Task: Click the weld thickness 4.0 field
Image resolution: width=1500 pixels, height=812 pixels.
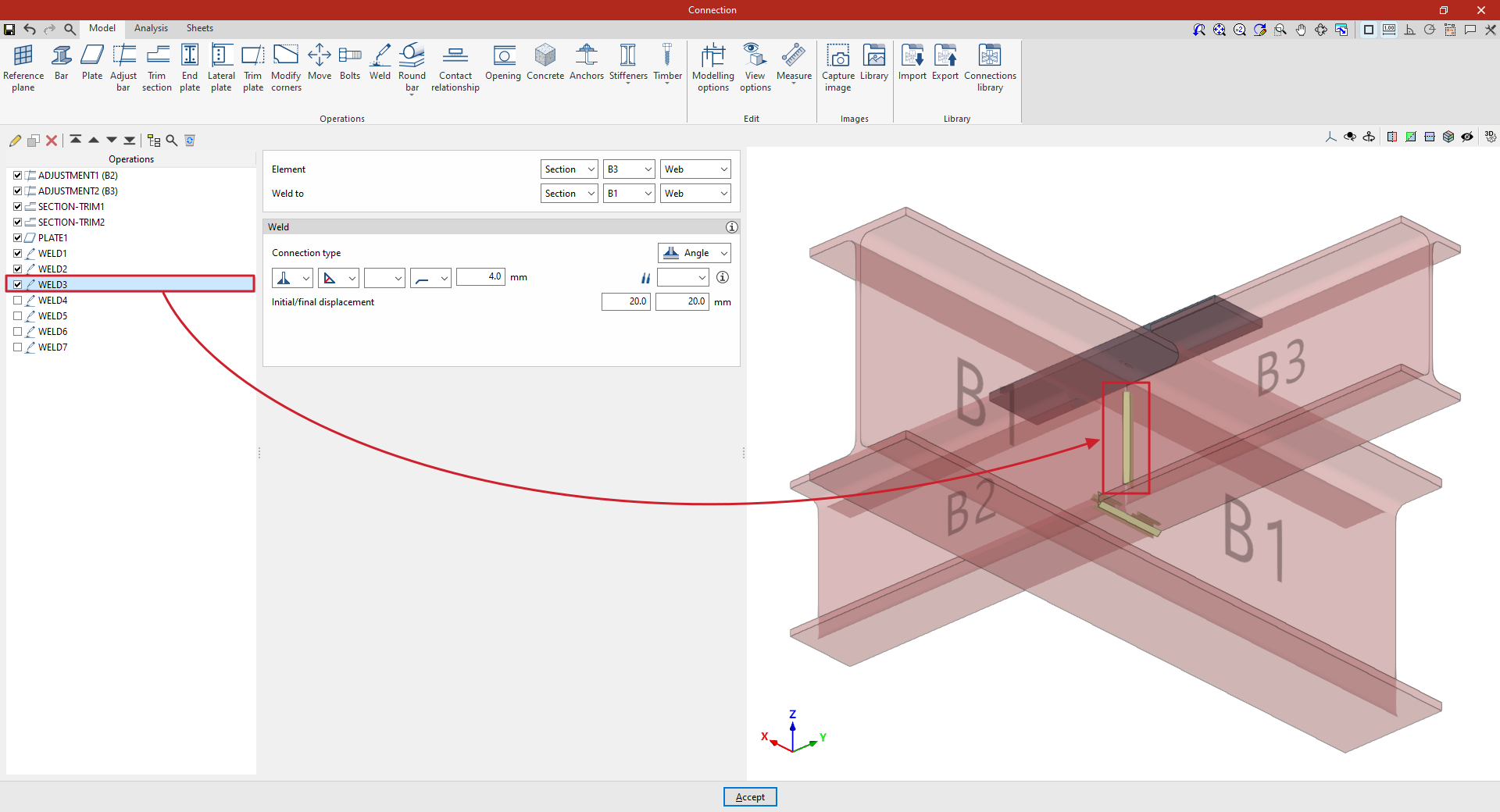Action: click(480, 277)
